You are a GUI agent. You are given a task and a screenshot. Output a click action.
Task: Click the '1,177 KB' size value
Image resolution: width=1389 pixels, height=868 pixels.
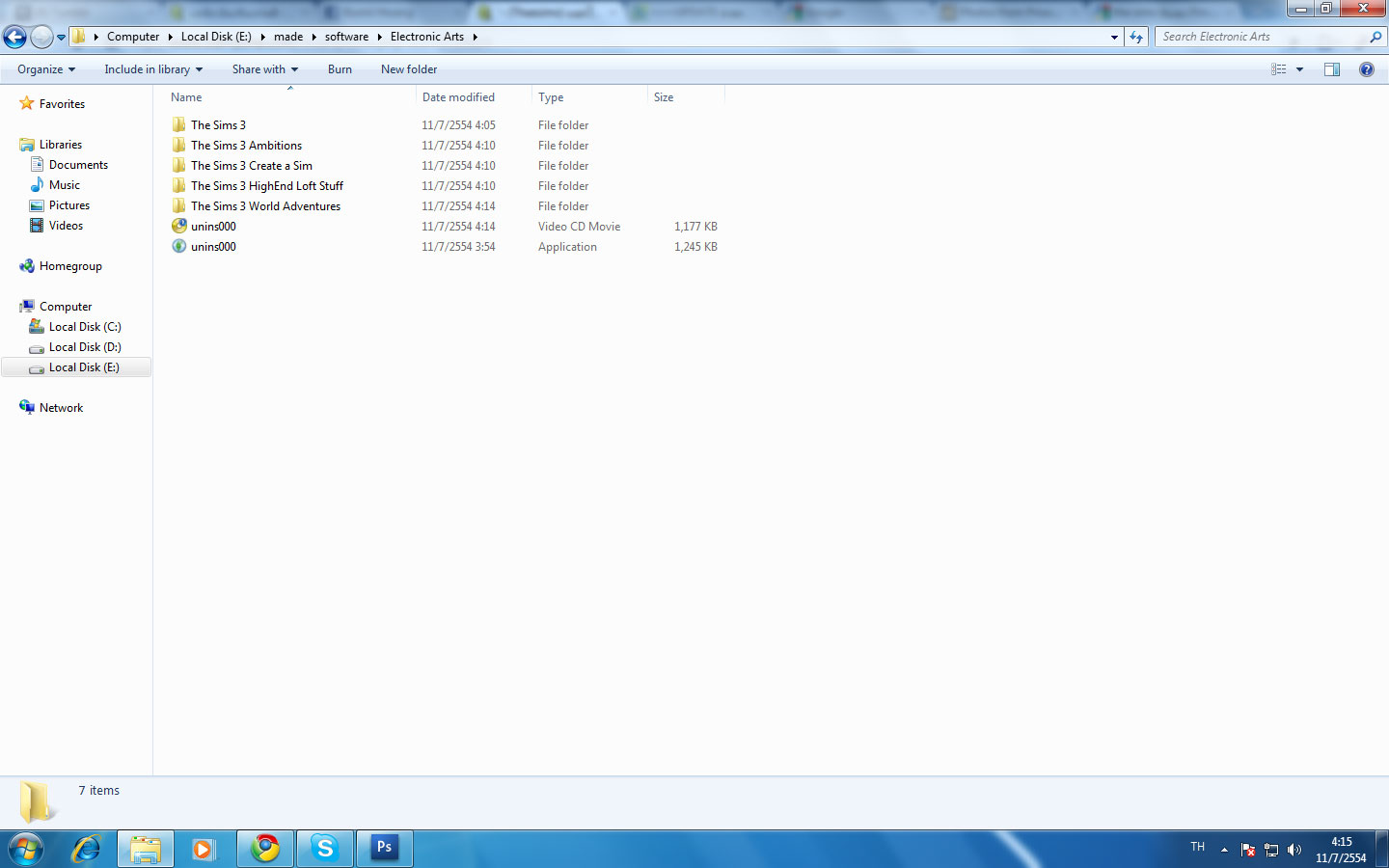[695, 227]
